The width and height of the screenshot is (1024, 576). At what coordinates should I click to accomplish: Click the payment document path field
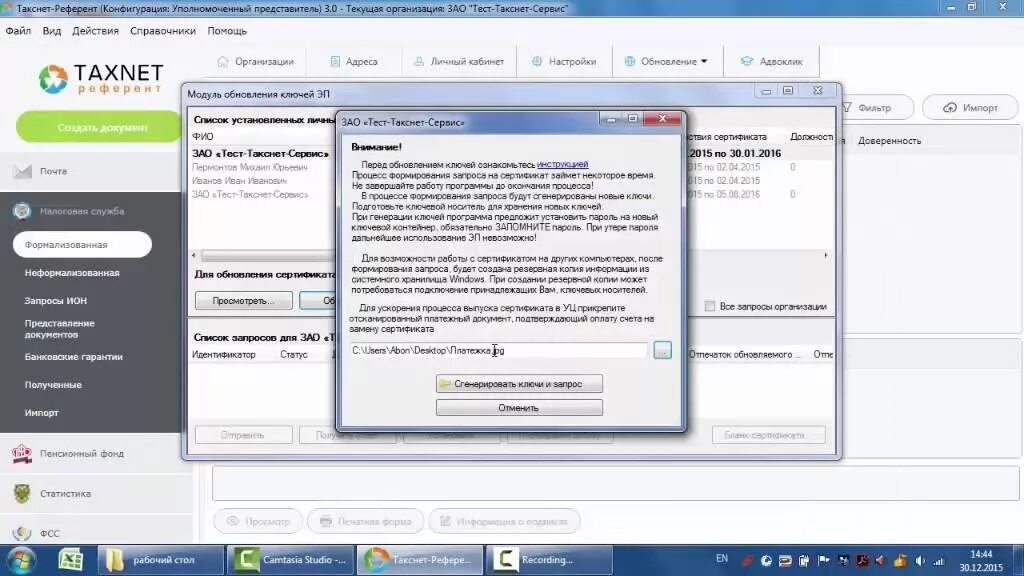(500, 351)
